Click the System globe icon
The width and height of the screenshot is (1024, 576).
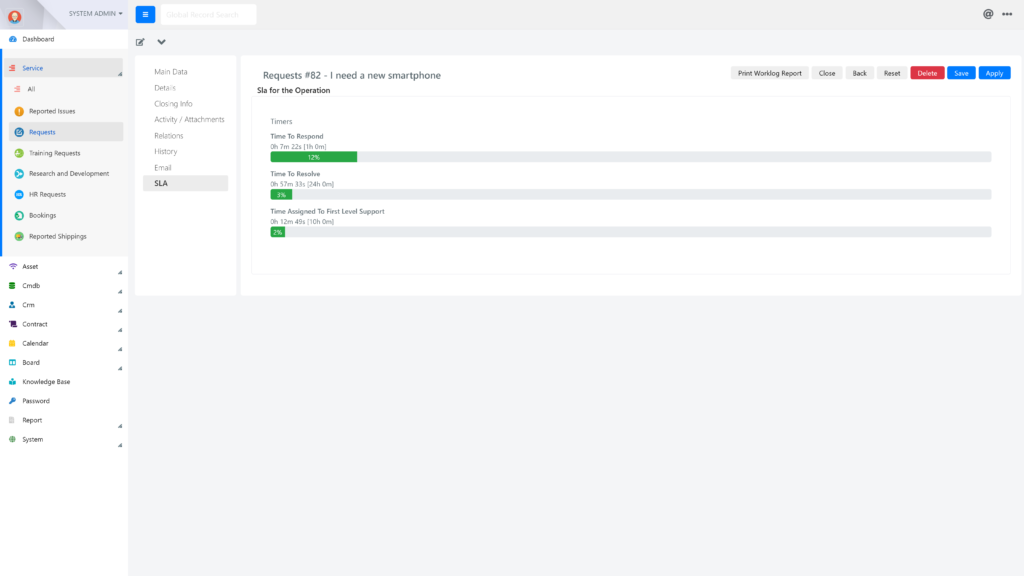coord(12,440)
